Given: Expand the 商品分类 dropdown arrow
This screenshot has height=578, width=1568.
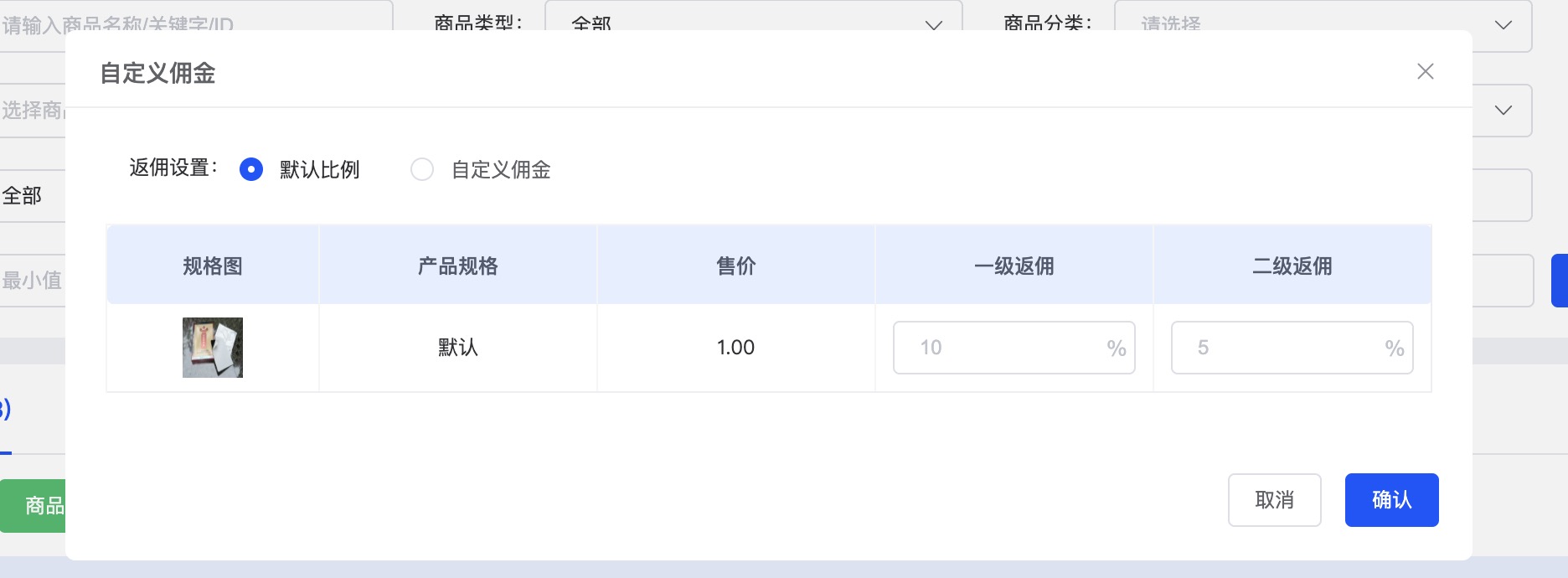Looking at the screenshot, I should (x=1504, y=25).
